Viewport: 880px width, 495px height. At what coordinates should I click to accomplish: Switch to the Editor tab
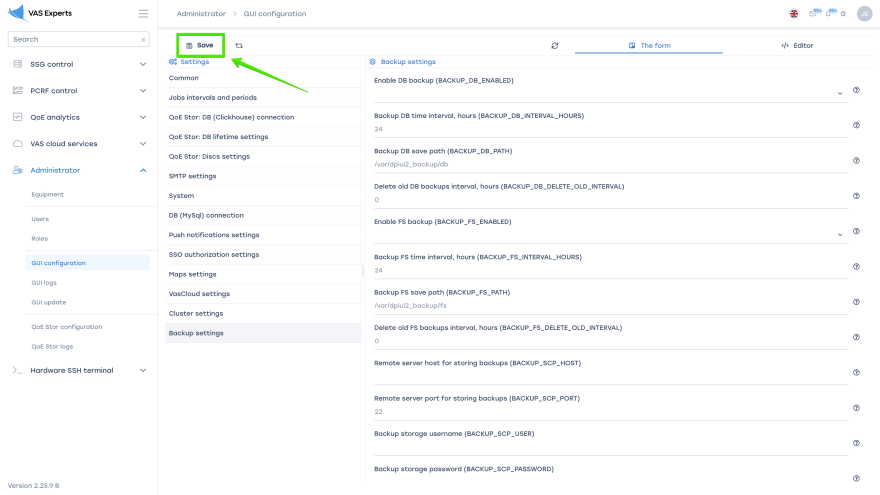[x=797, y=45]
